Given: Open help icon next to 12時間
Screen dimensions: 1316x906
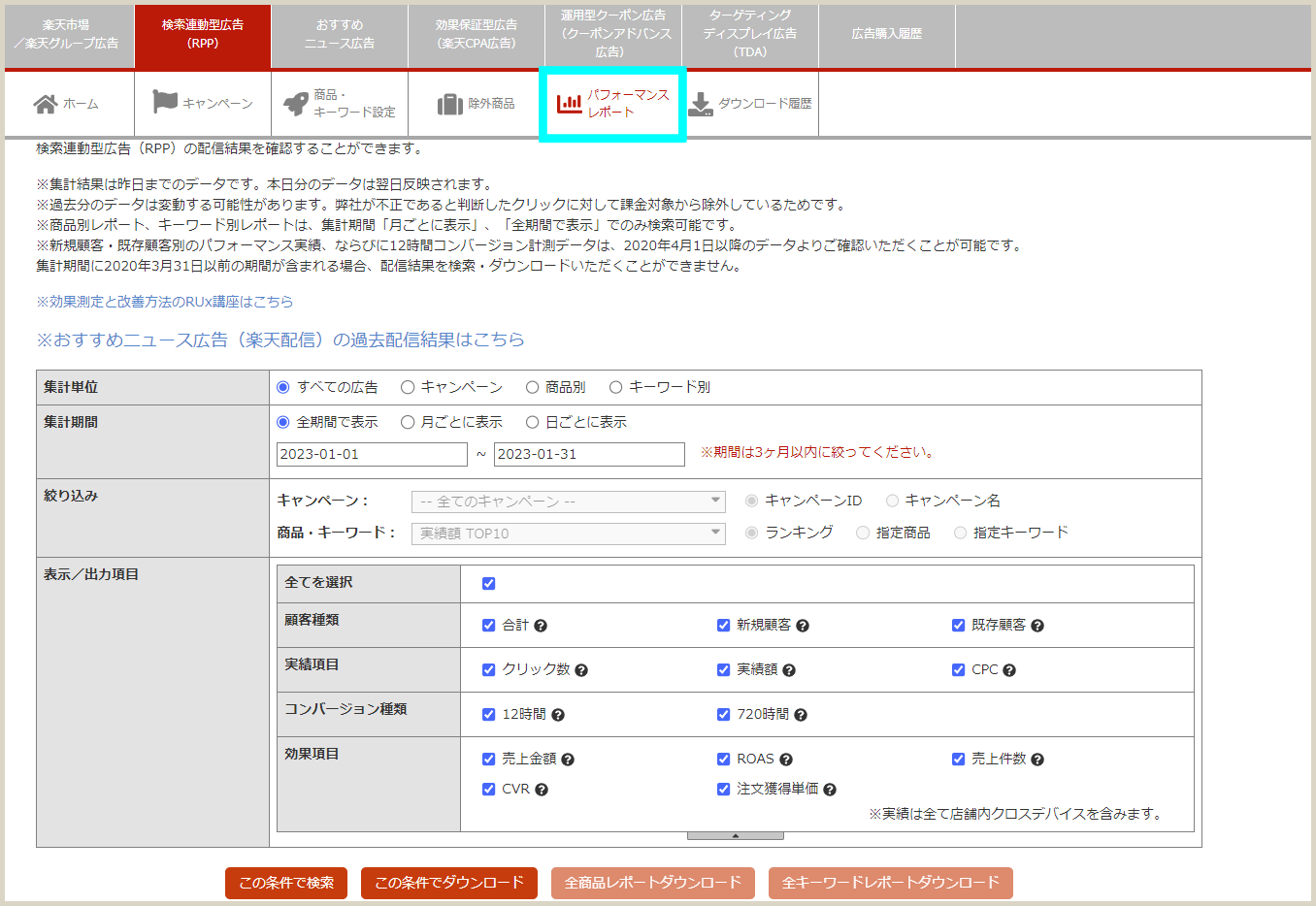Looking at the screenshot, I should click(558, 715).
